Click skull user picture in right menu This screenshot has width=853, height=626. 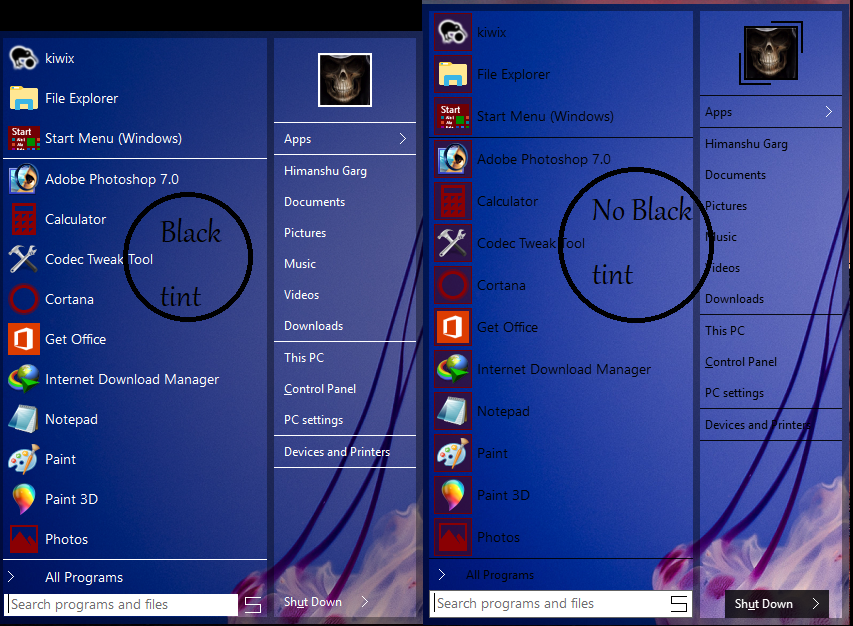pyautogui.click(x=771, y=53)
